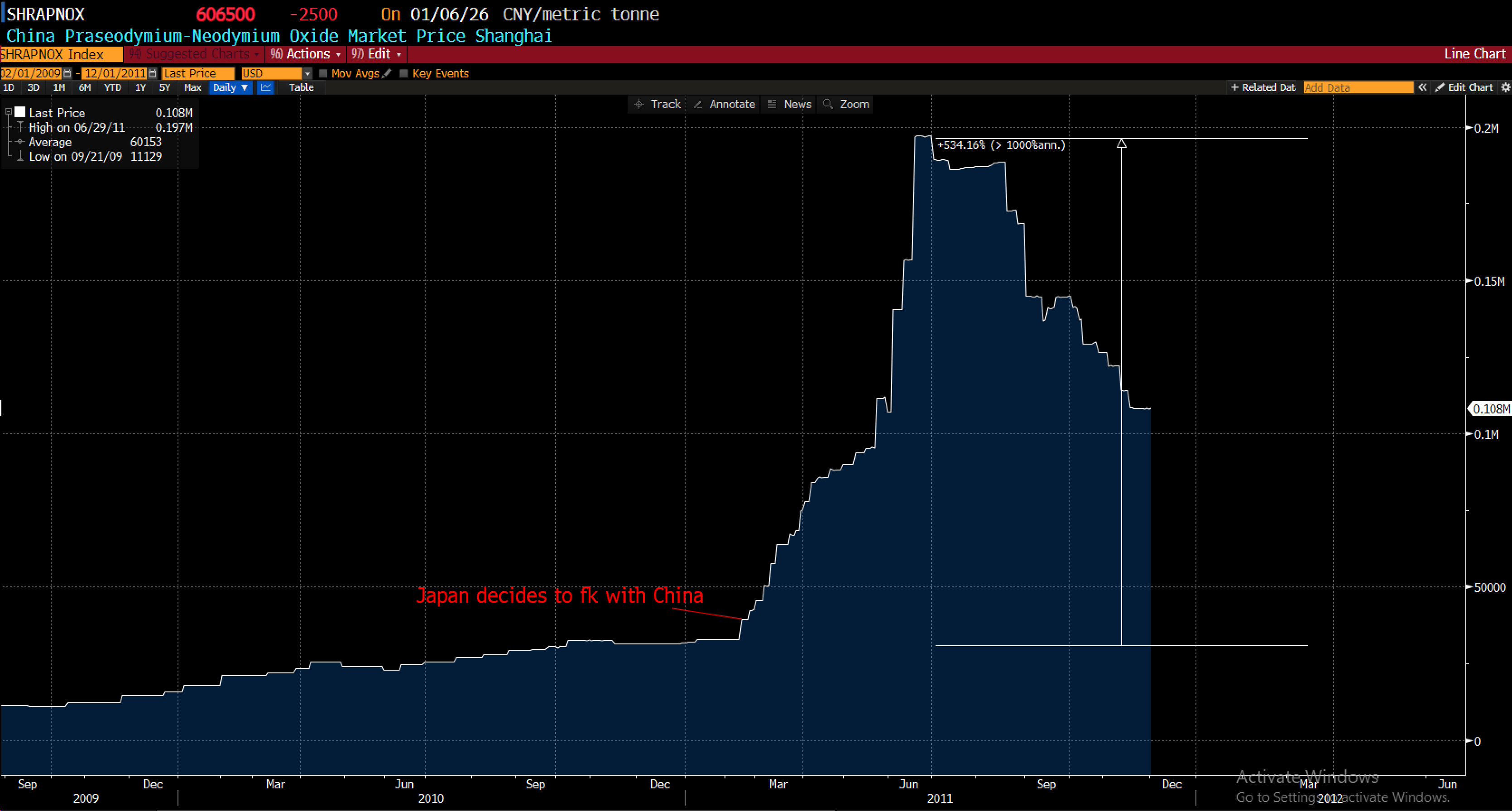Open the USD currency dropdown
Screen dimensions: 1512x811
(x=307, y=73)
